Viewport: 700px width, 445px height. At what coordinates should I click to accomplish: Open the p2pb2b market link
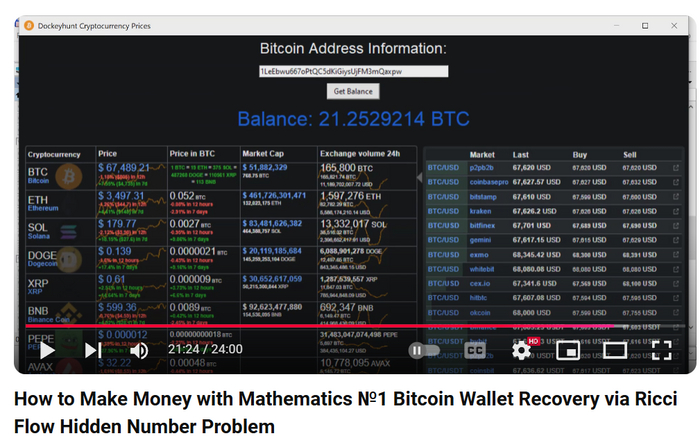pyautogui.click(x=481, y=168)
